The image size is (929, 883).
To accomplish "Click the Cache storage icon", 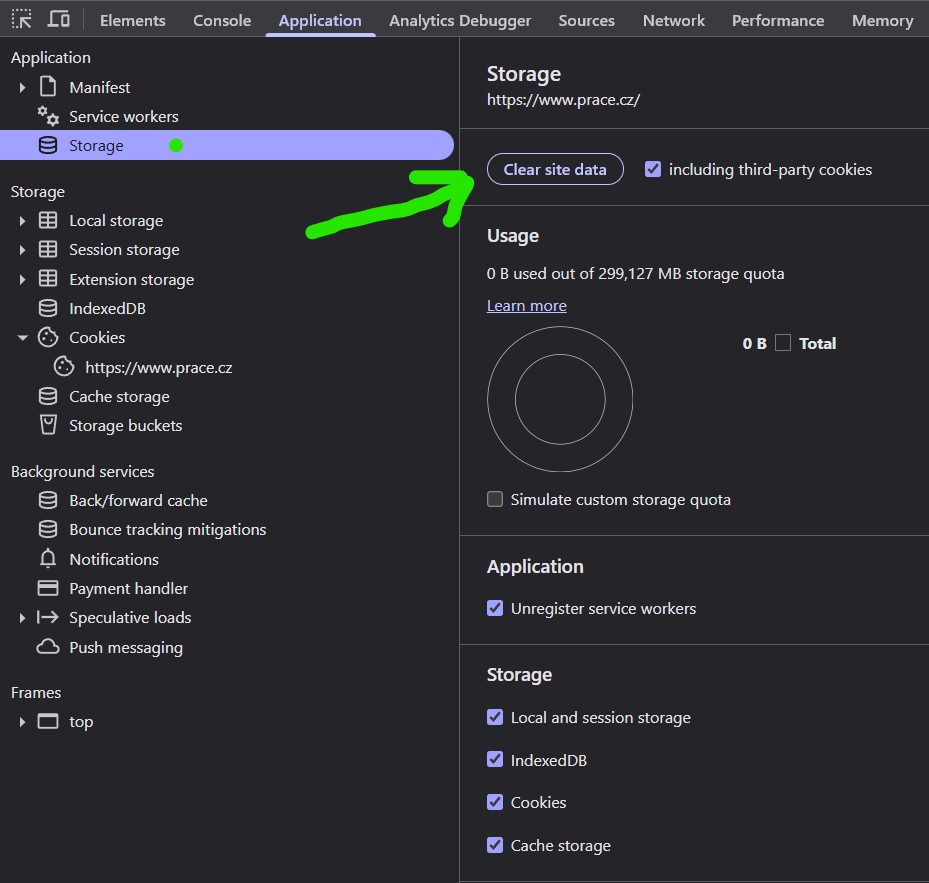I will pos(47,396).
